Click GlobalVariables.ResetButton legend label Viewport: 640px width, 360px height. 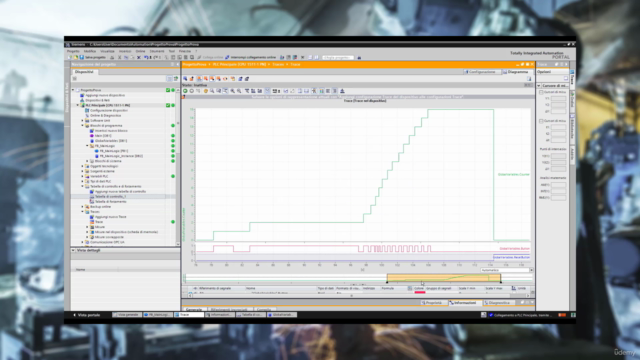point(511,257)
